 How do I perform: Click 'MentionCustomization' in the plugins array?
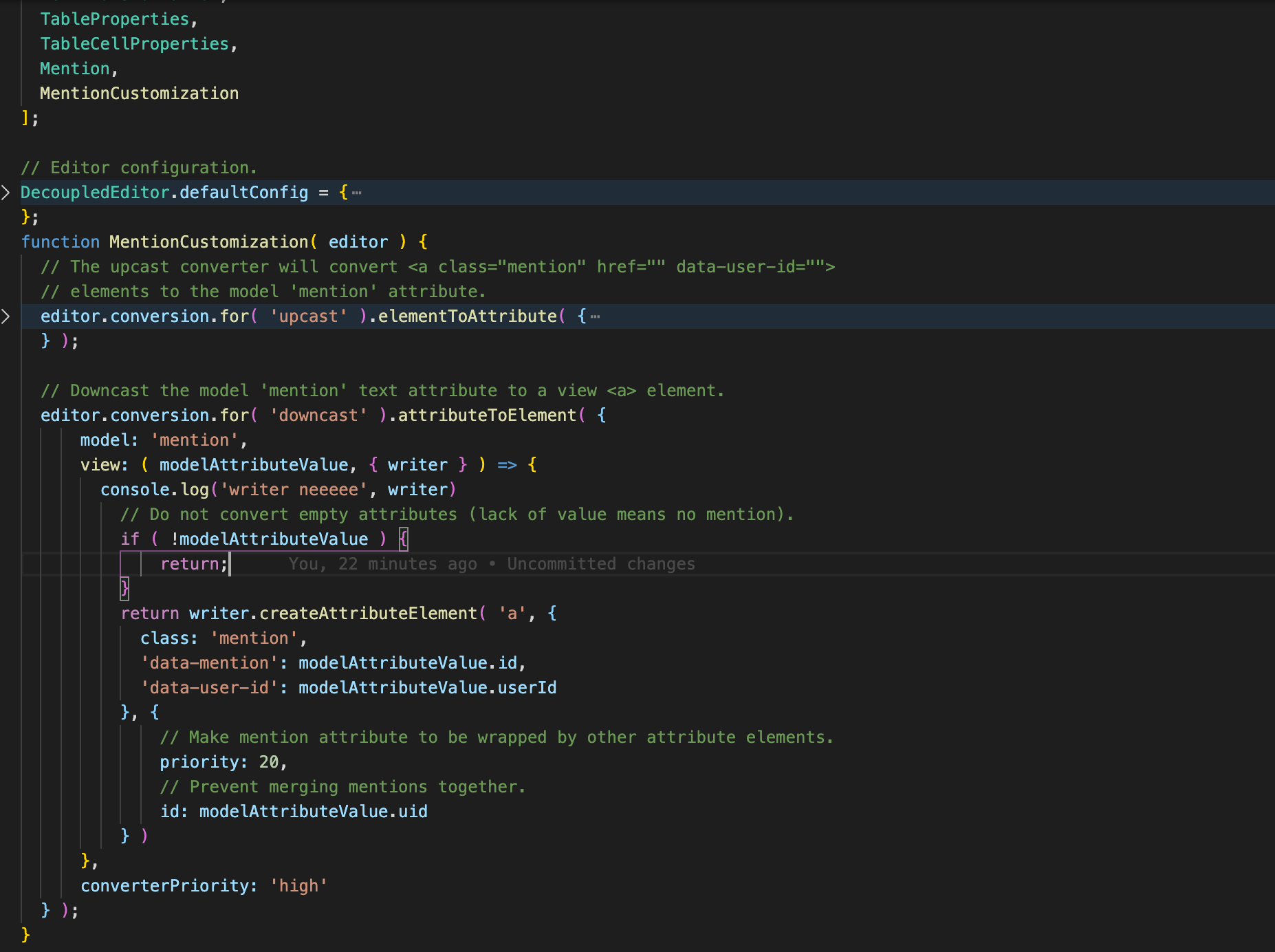[x=140, y=94]
